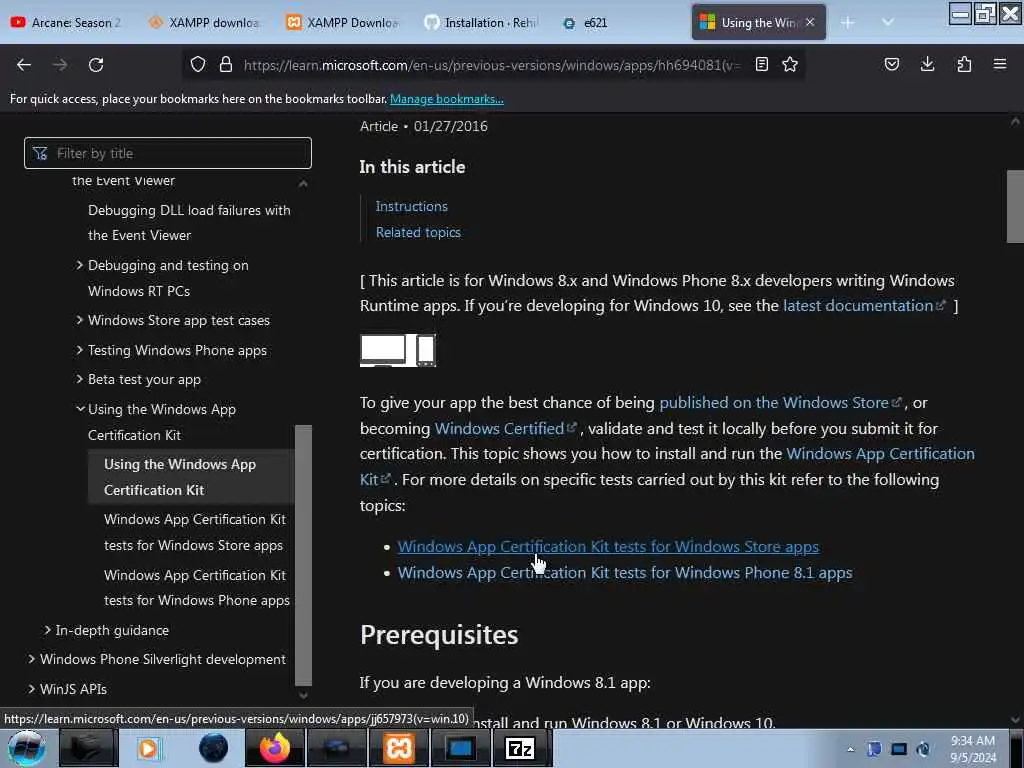Image resolution: width=1024 pixels, height=768 pixels.
Task: View site security padlock info
Action: click(x=226, y=65)
